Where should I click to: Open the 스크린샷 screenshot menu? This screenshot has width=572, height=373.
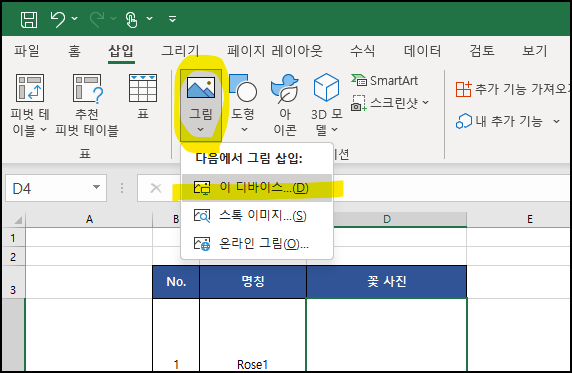click(390, 103)
